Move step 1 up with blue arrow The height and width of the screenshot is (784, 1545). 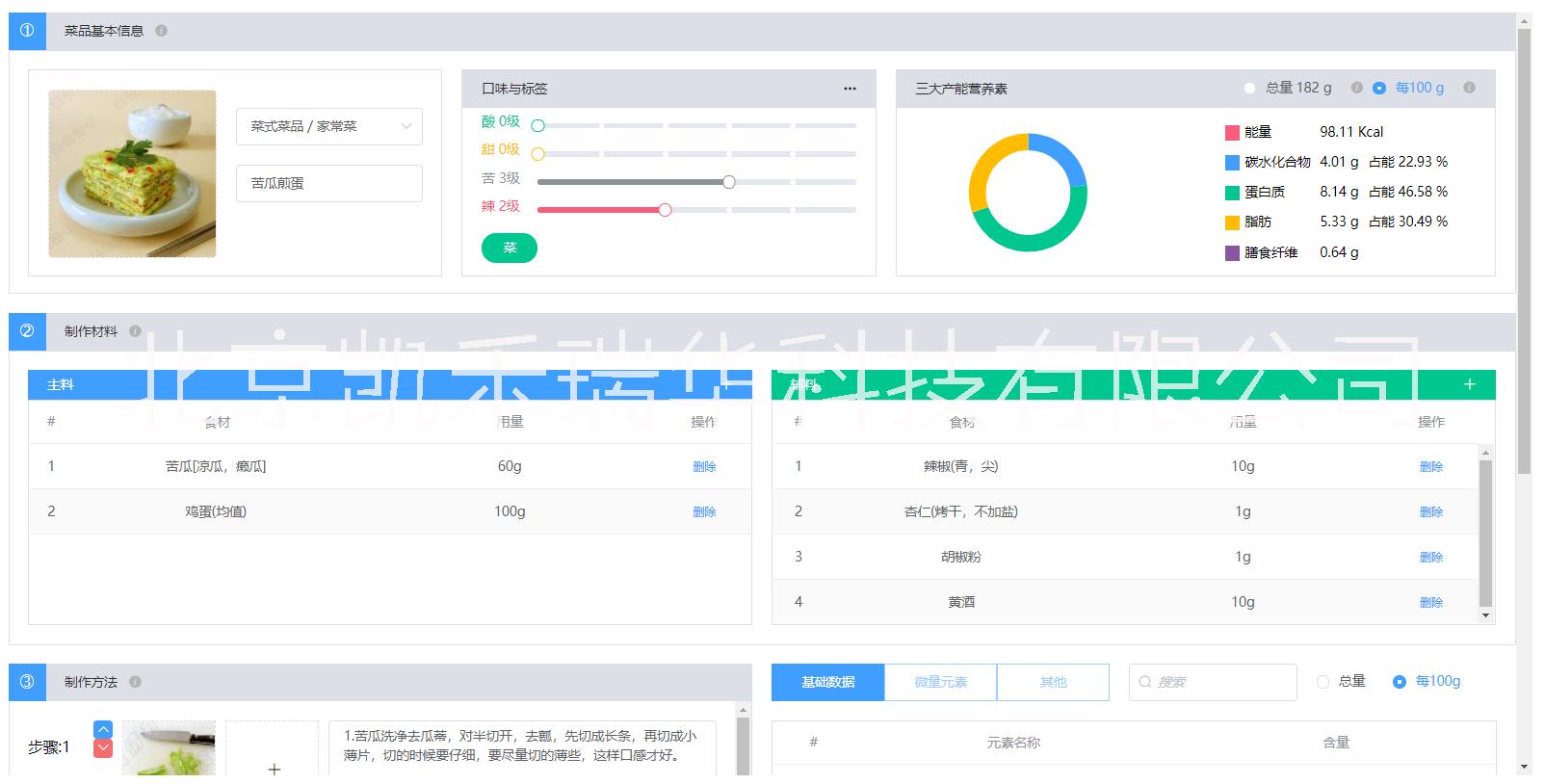click(103, 730)
